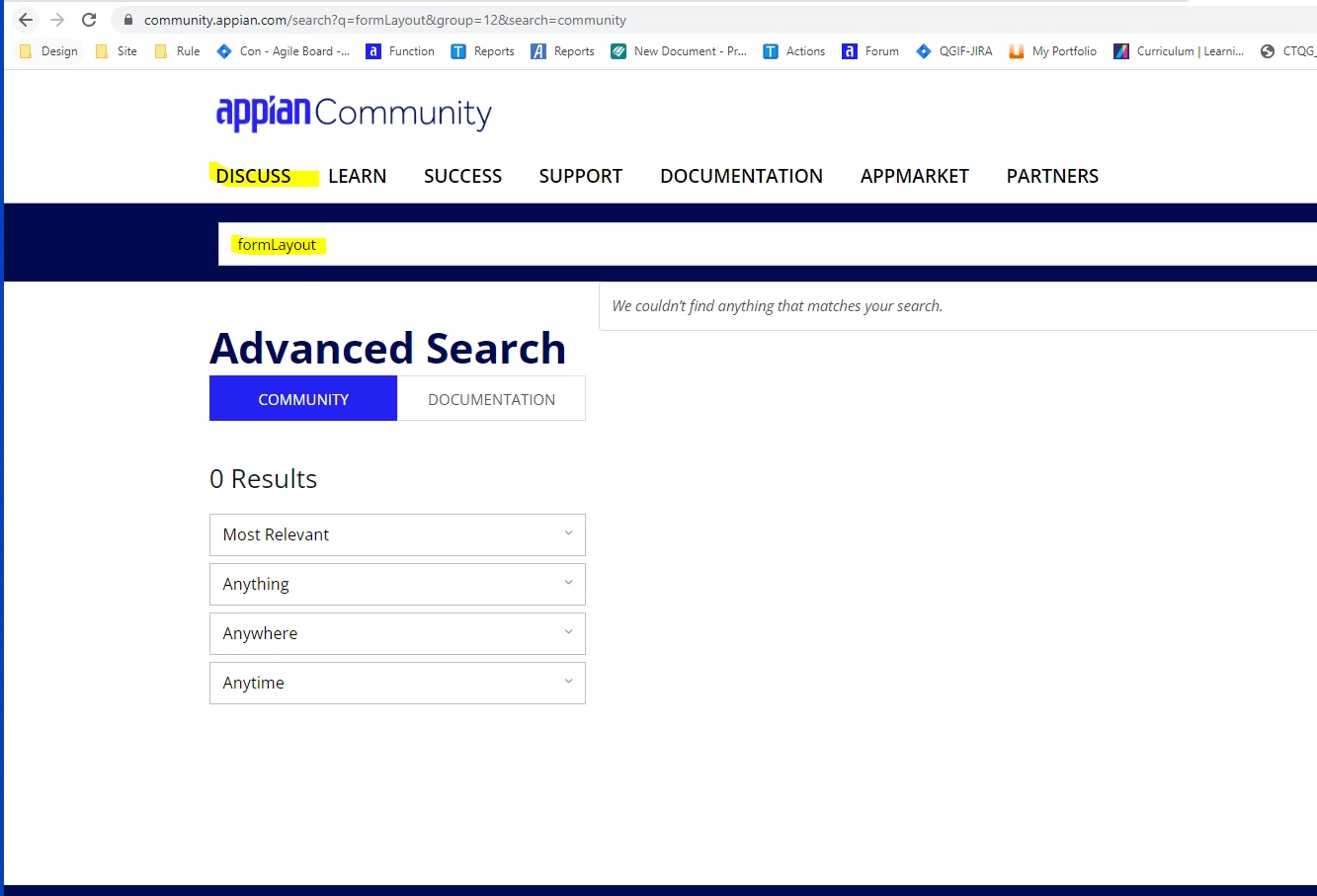Open the Design bookmark folder

coord(49,51)
